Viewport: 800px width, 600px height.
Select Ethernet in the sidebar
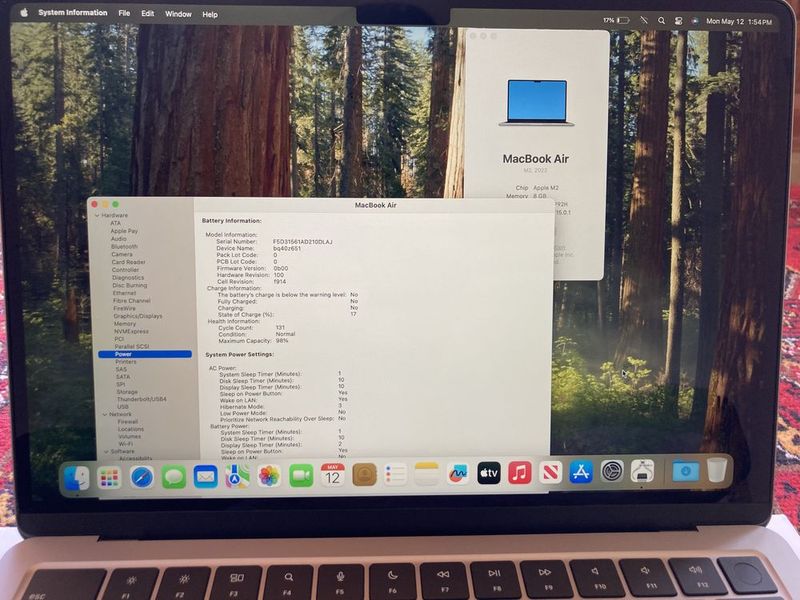(x=124, y=293)
